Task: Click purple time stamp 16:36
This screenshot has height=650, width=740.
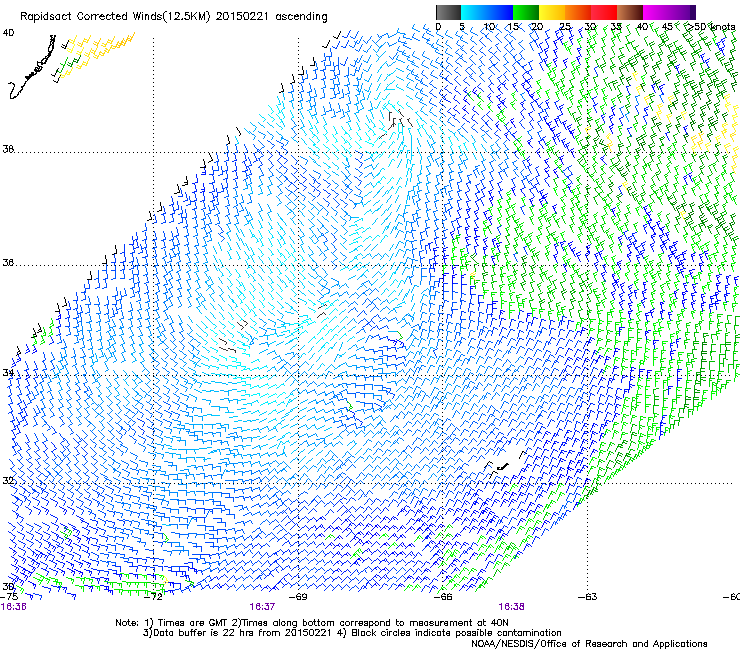Action: point(14,607)
